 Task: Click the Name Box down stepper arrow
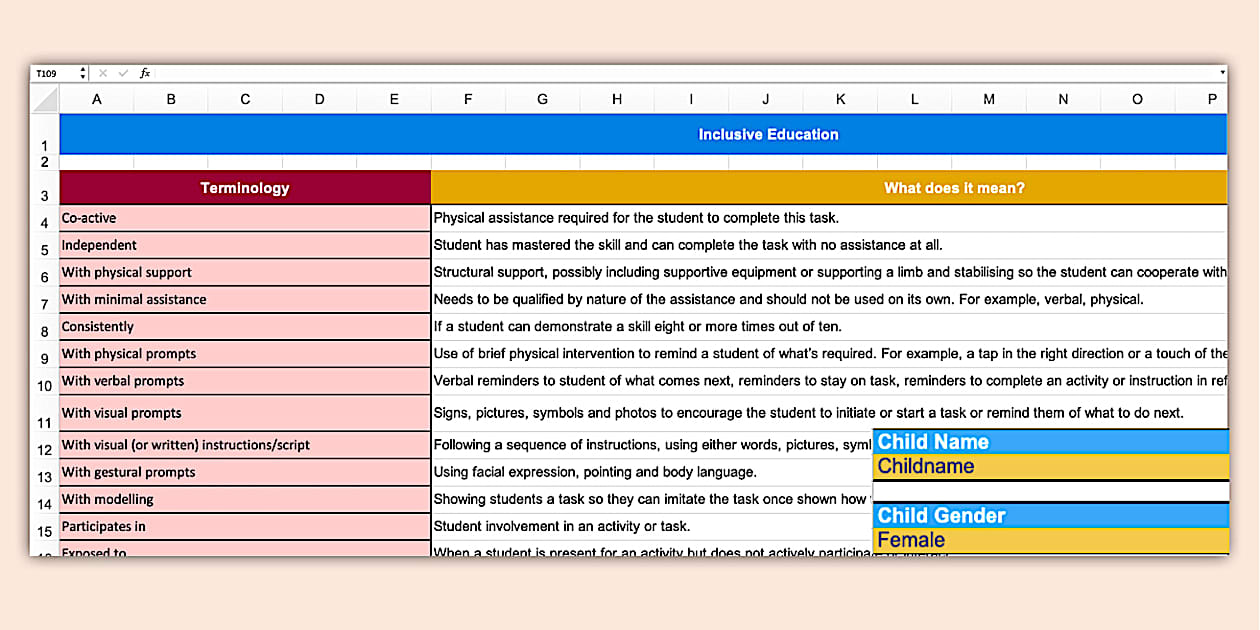(x=81, y=76)
